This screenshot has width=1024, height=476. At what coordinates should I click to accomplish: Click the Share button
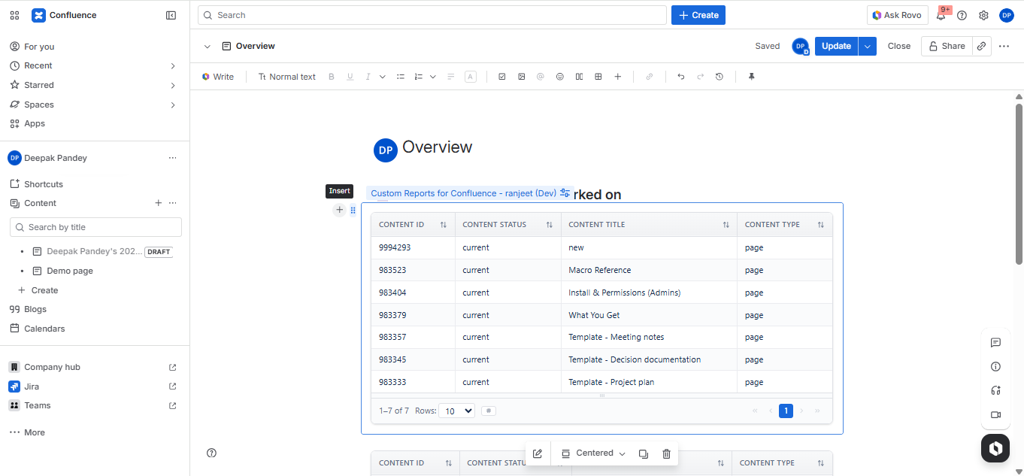click(x=947, y=46)
